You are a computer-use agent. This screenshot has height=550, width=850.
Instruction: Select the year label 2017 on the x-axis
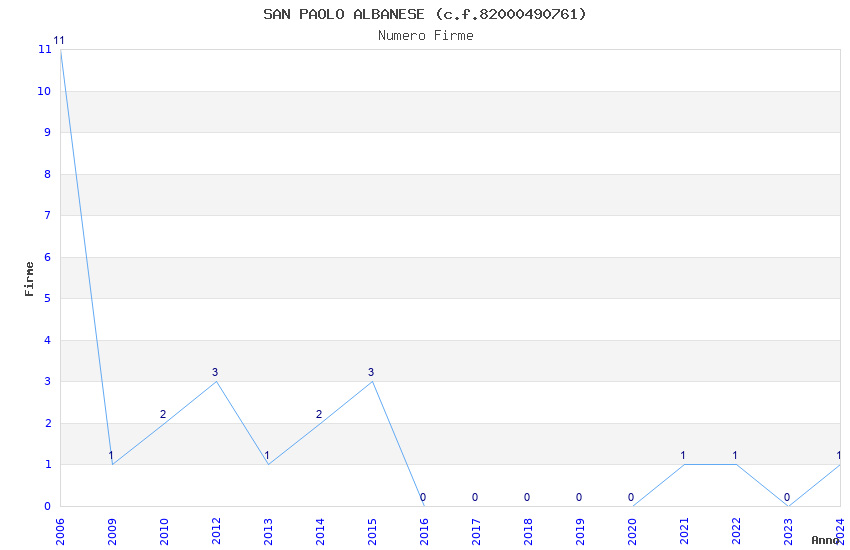(x=476, y=532)
